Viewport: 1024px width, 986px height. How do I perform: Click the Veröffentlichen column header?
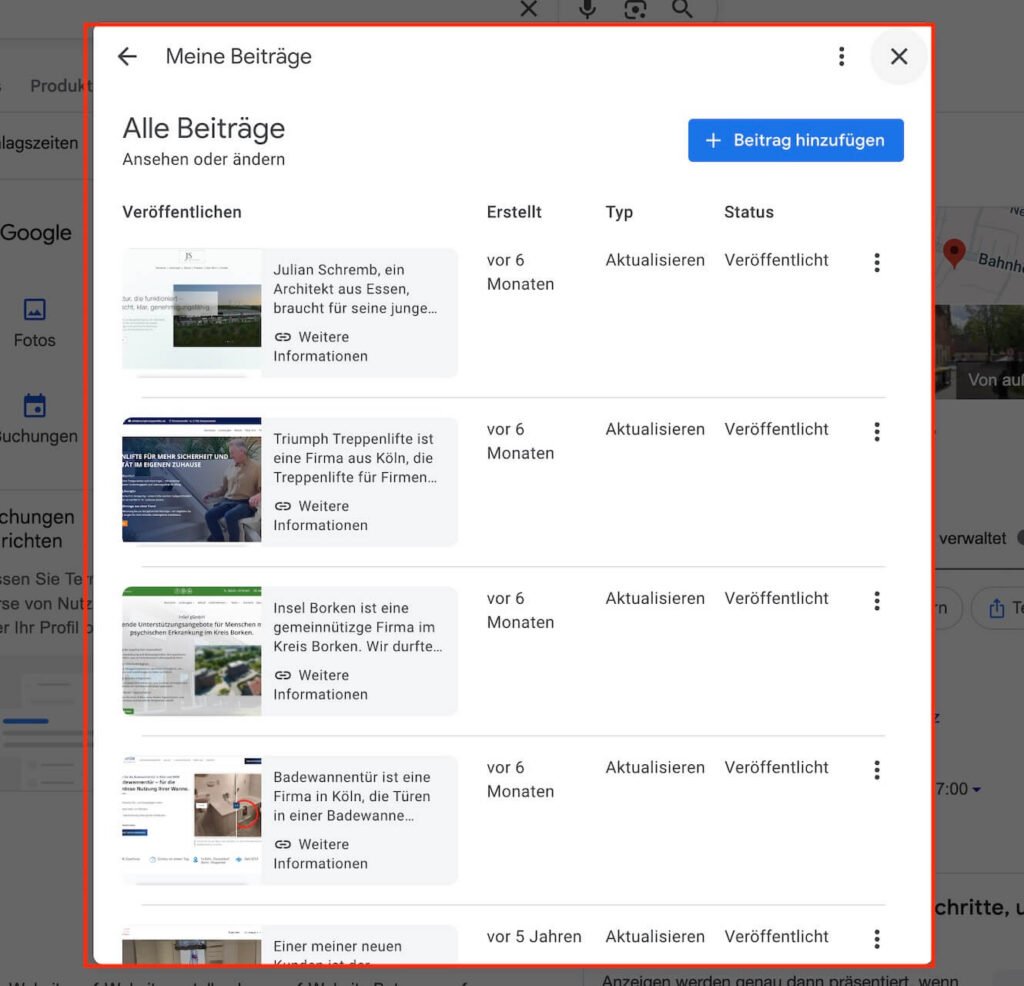(182, 212)
